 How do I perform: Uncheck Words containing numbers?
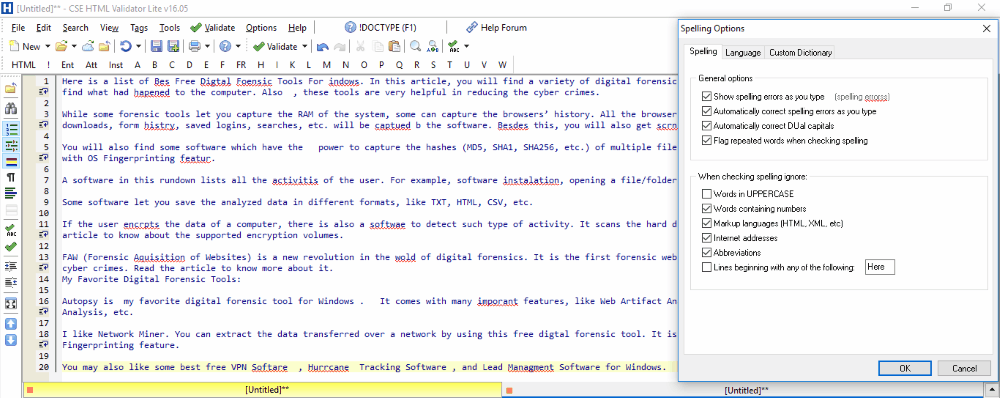706,209
